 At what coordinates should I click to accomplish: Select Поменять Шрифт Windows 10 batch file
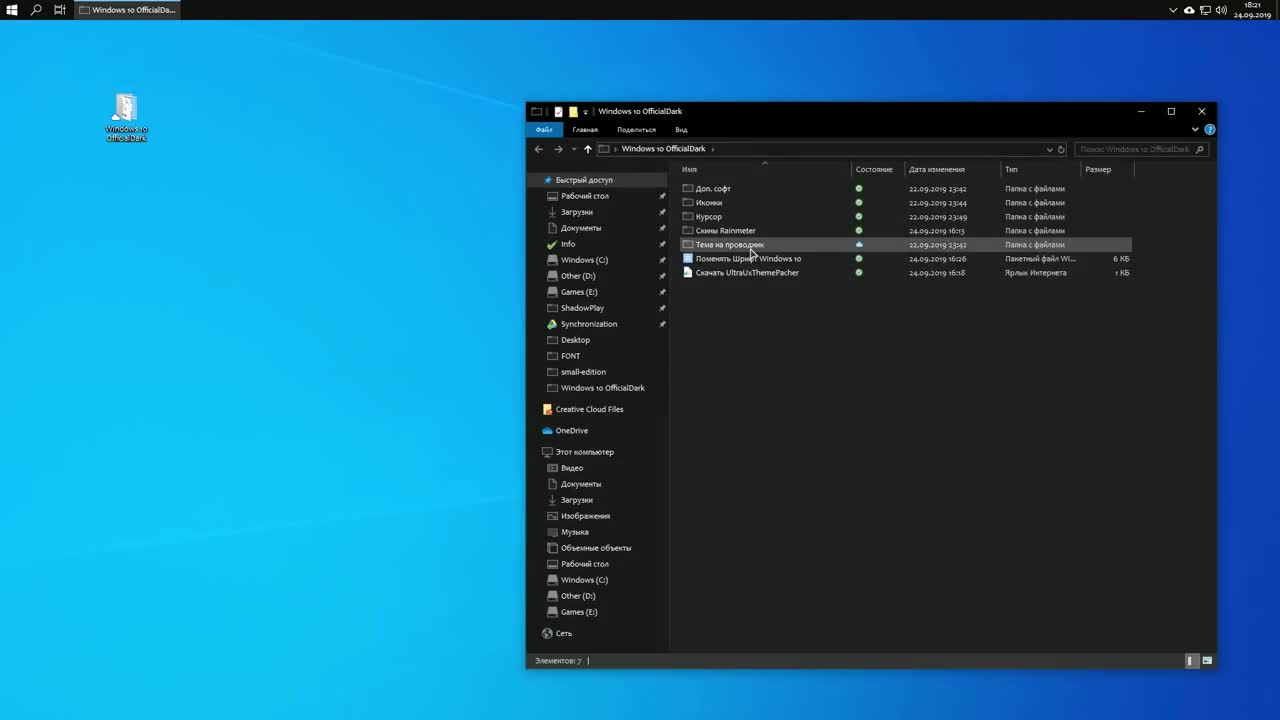[748, 258]
